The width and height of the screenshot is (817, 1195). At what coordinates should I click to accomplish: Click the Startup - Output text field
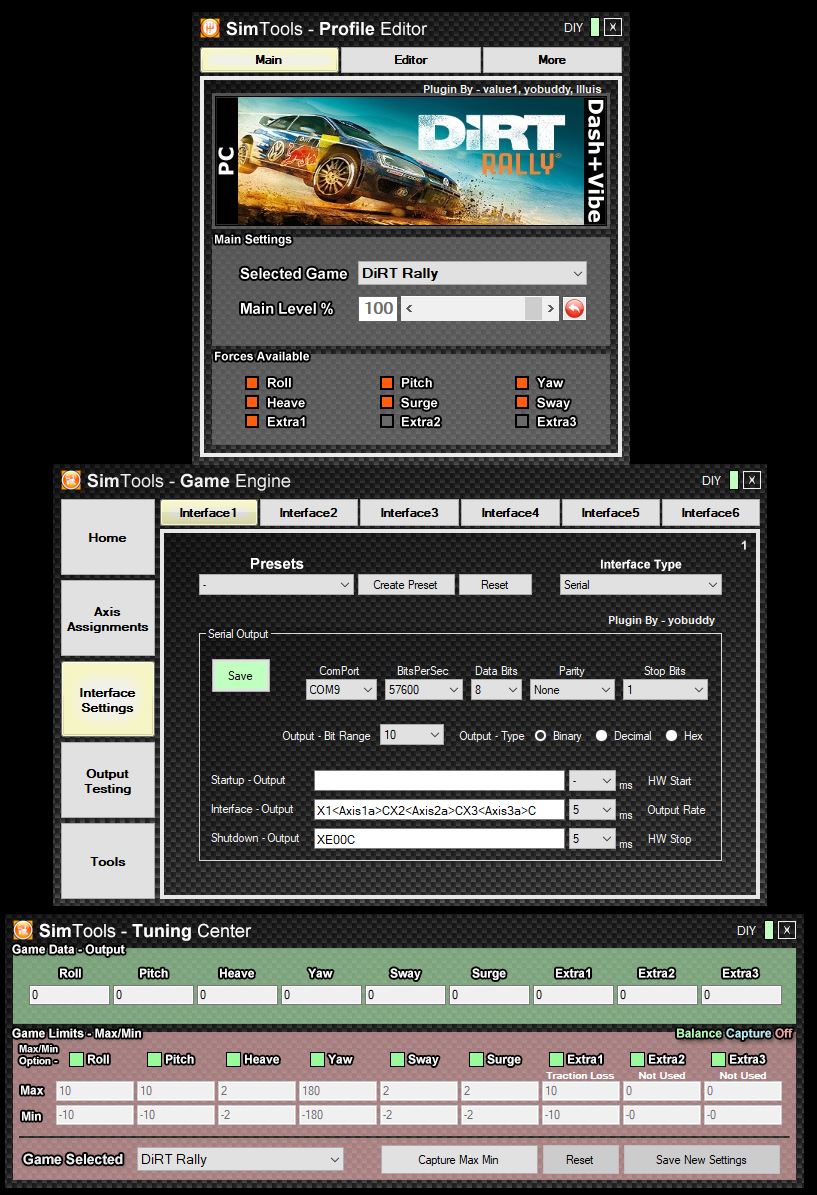pos(439,780)
